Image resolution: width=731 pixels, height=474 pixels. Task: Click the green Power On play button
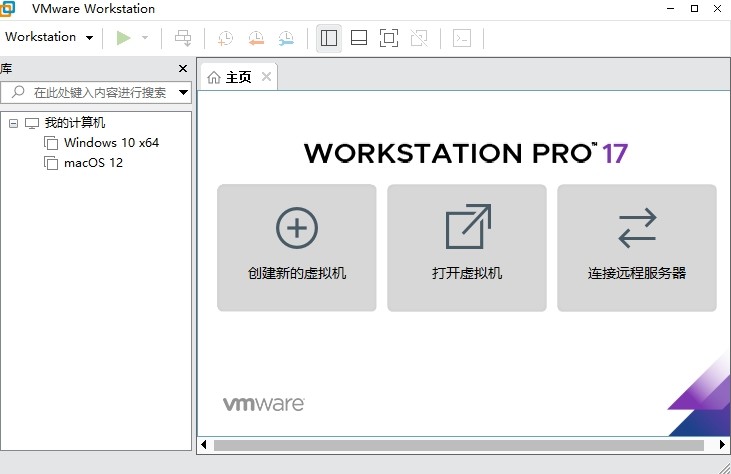124,38
